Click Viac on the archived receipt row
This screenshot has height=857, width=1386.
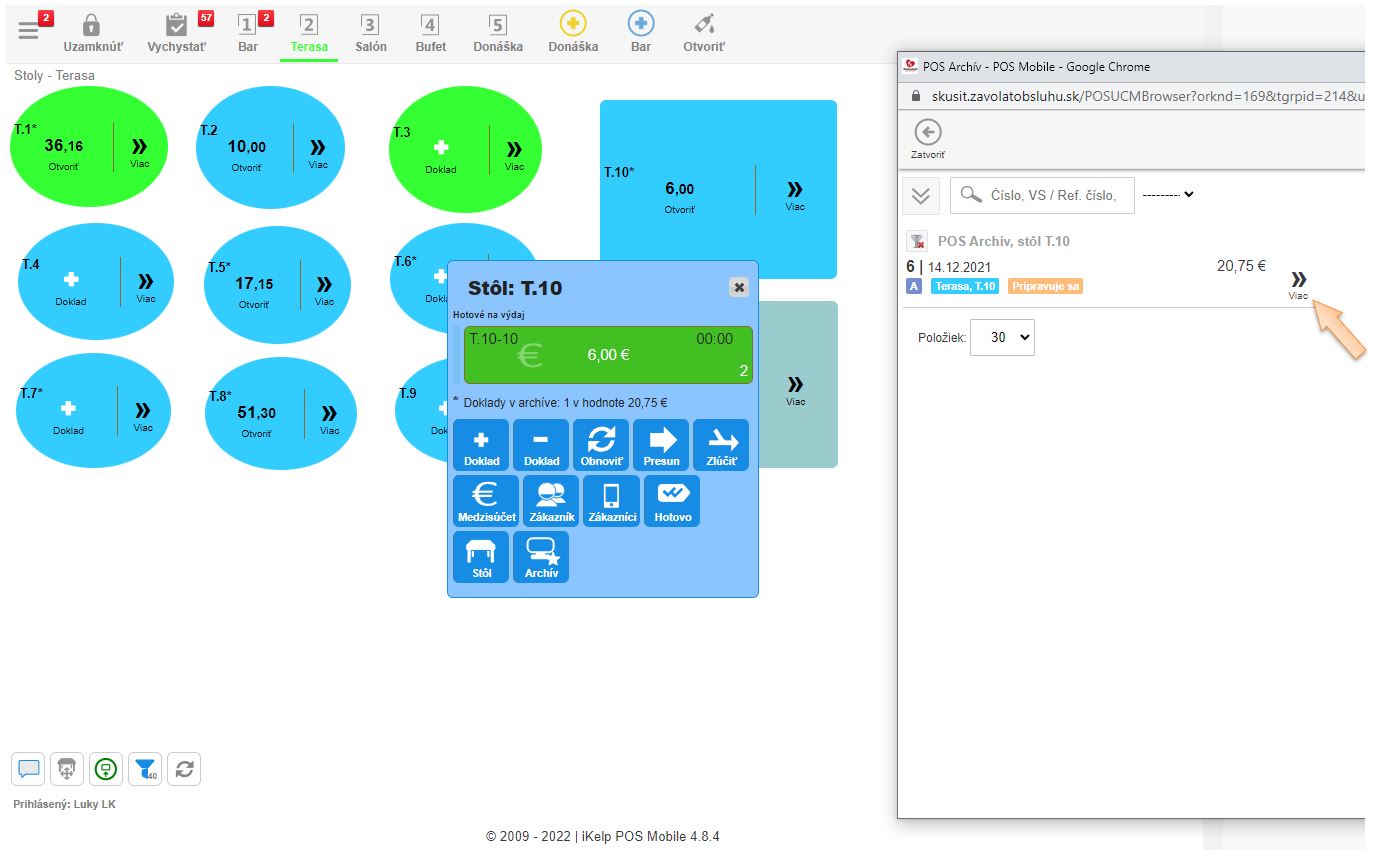coord(1298,284)
